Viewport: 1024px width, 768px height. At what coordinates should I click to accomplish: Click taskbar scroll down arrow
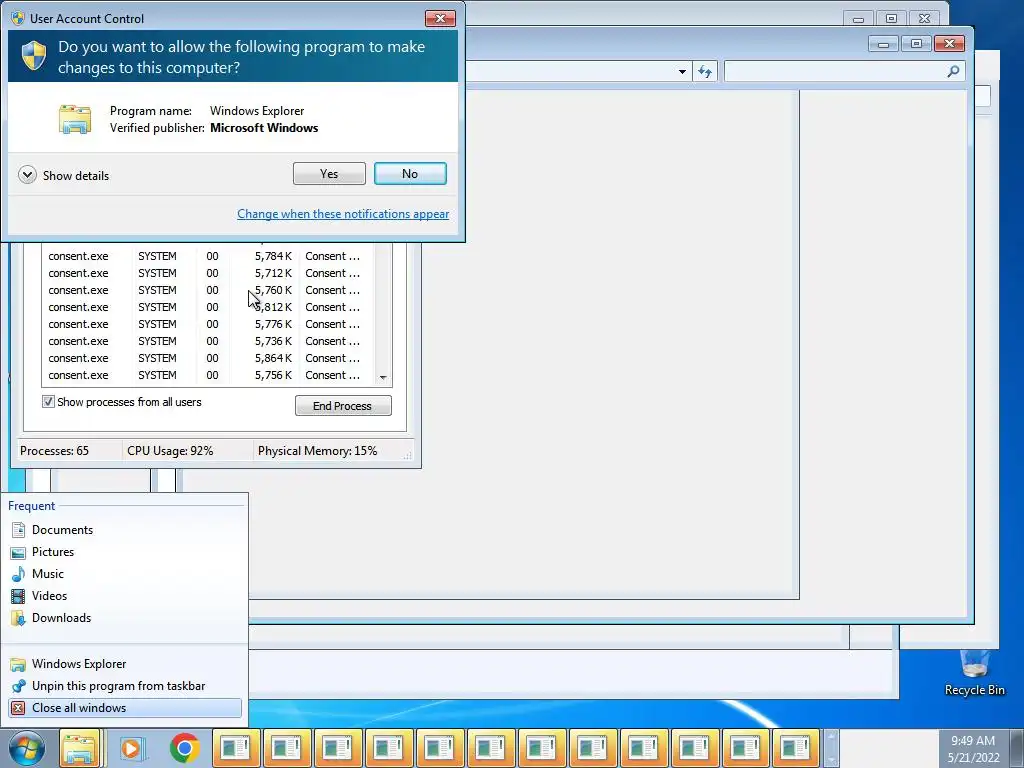(x=831, y=760)
